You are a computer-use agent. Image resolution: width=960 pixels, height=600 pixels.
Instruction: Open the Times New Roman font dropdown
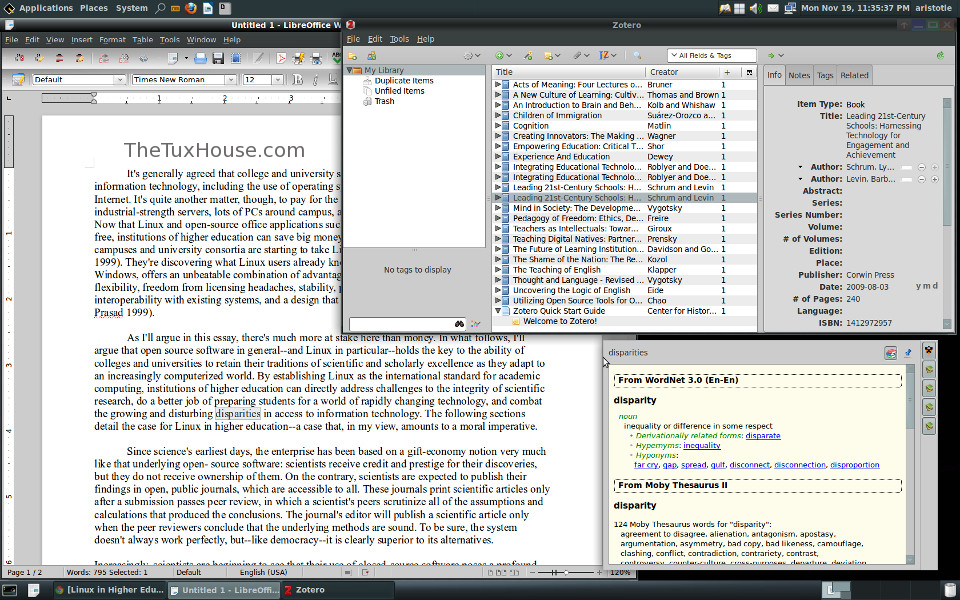(232, 79)
